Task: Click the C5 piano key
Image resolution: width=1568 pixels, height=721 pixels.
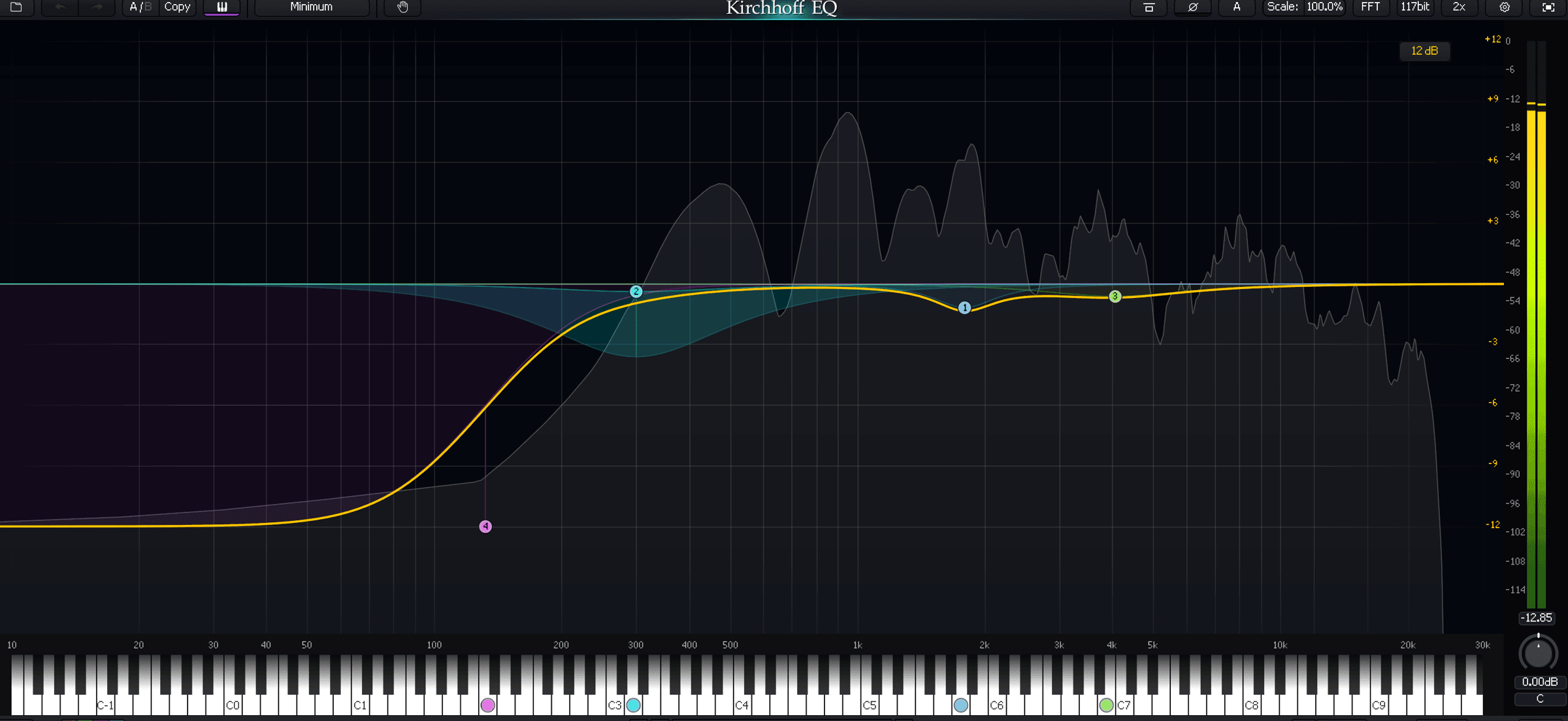Action: coord(869,705)
